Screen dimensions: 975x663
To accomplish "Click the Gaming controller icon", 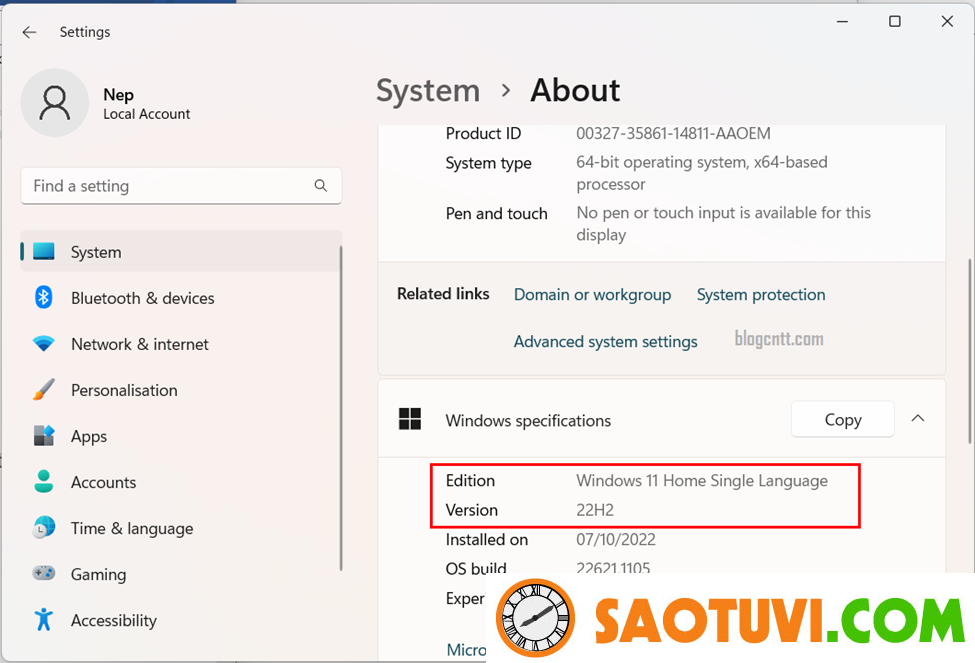I will (44, 573).
